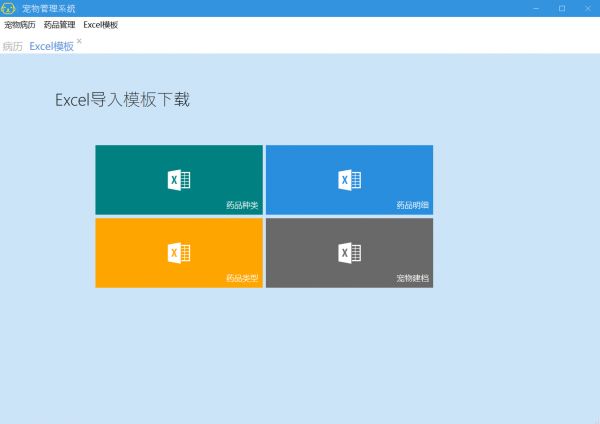Viewport: 600px width, 424px height.
Task: Click the Excel导入模板下载 heading
Action: click(122, 100)
